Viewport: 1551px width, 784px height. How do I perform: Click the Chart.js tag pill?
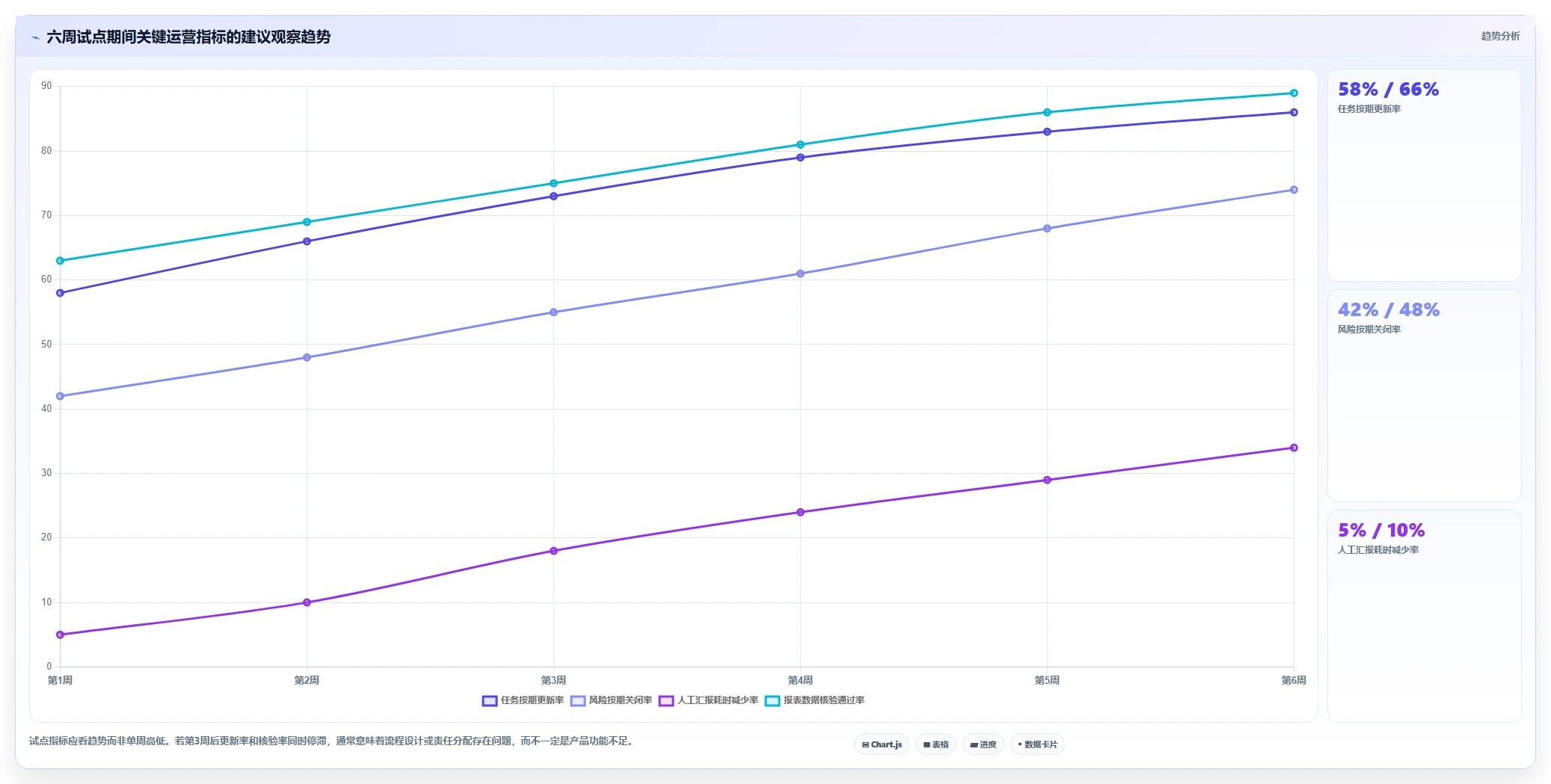coord(882,744)
